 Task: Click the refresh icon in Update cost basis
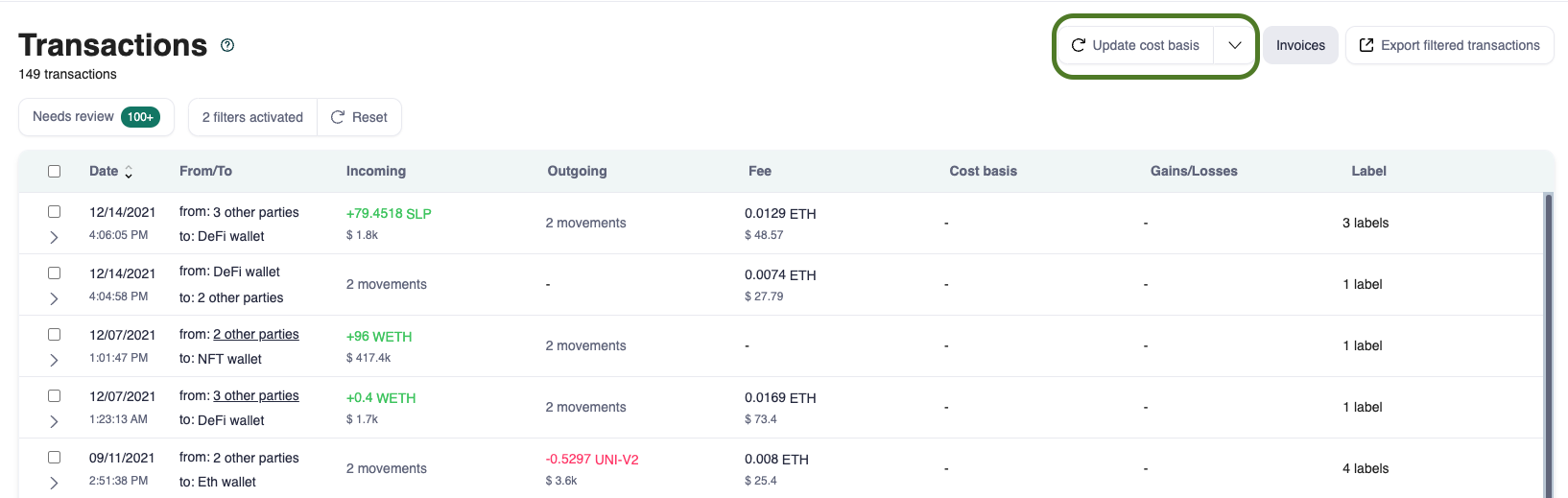coord(1079,45)
